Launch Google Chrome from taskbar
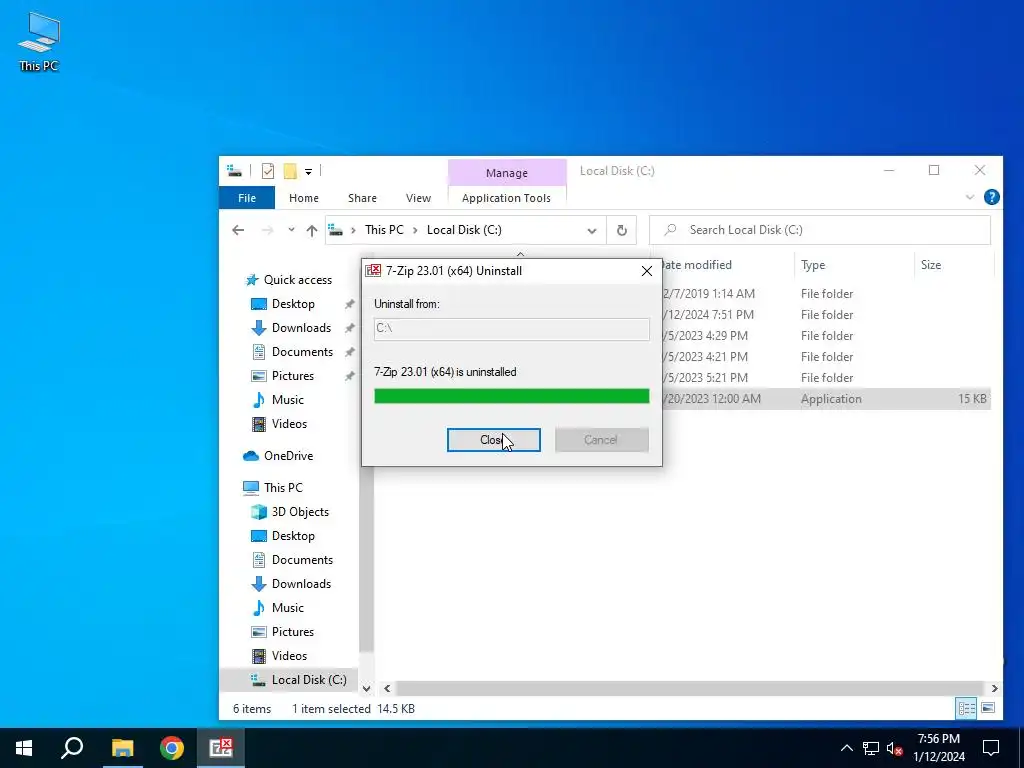 coord(172,748)
